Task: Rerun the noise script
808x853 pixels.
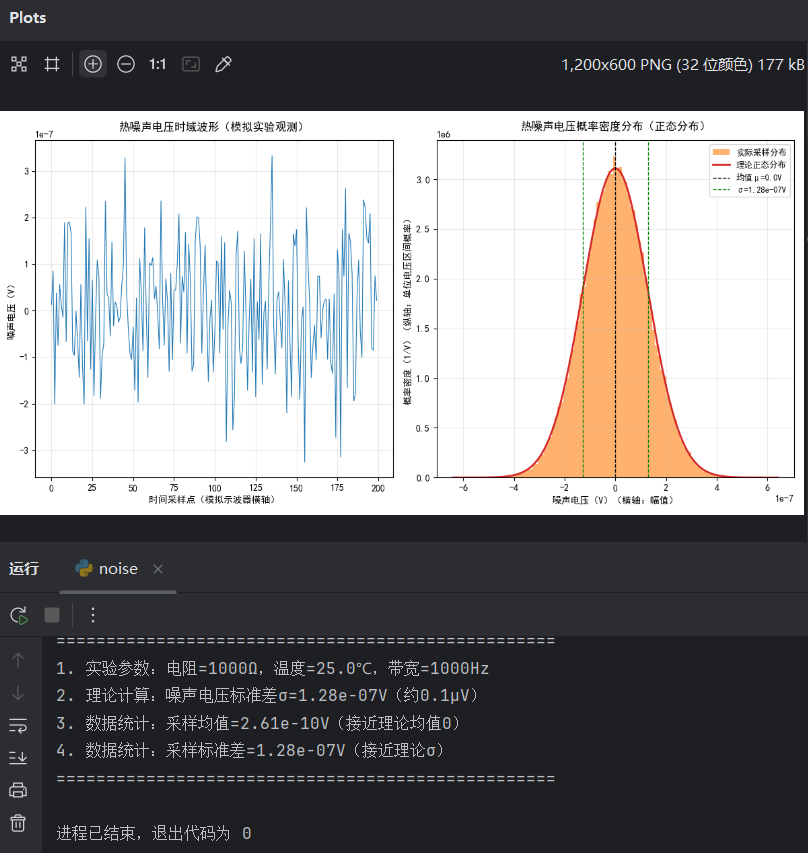Action: tap(19, 615)
